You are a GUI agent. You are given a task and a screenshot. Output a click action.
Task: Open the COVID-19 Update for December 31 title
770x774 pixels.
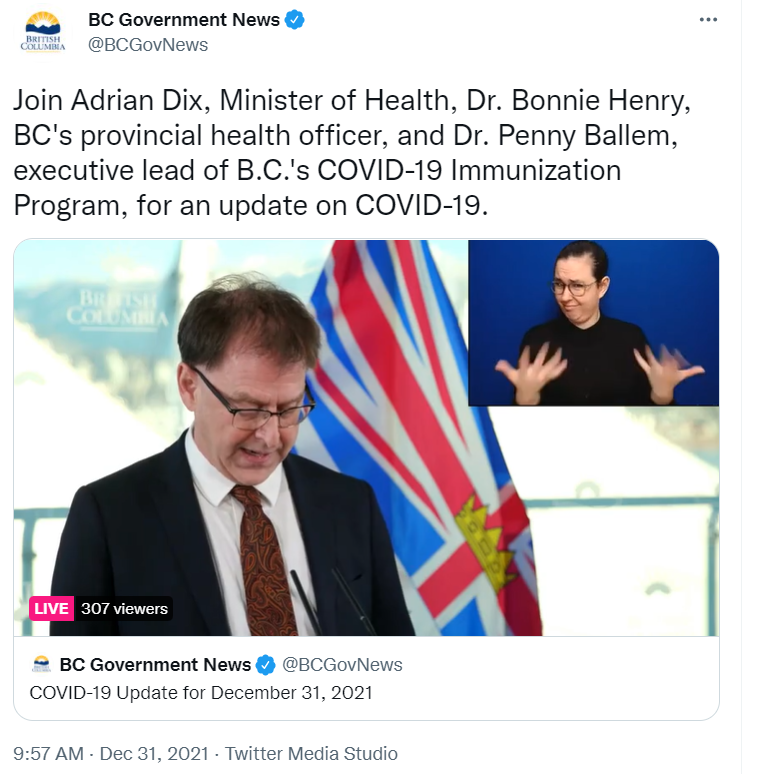point(201,692)
